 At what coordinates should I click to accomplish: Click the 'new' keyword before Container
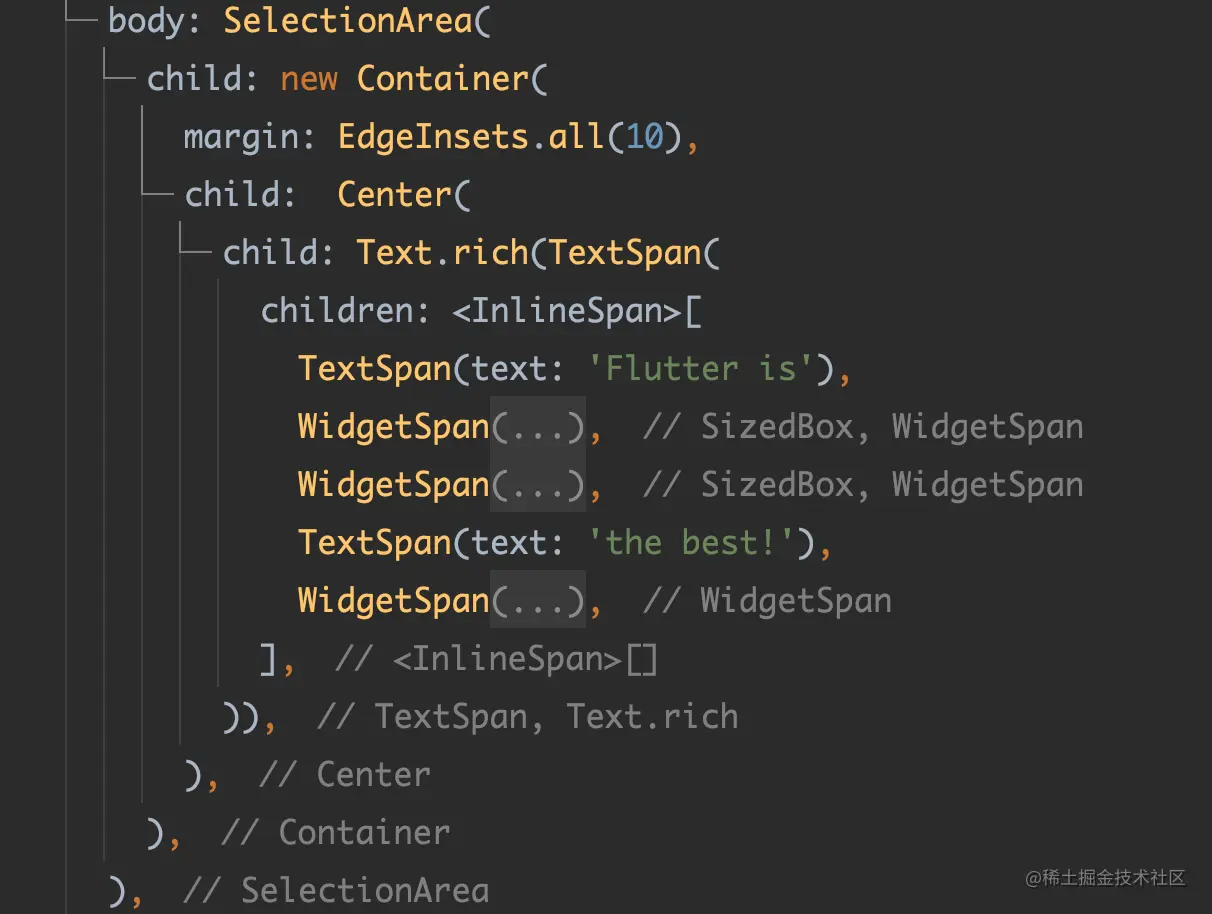coord(309,78)
